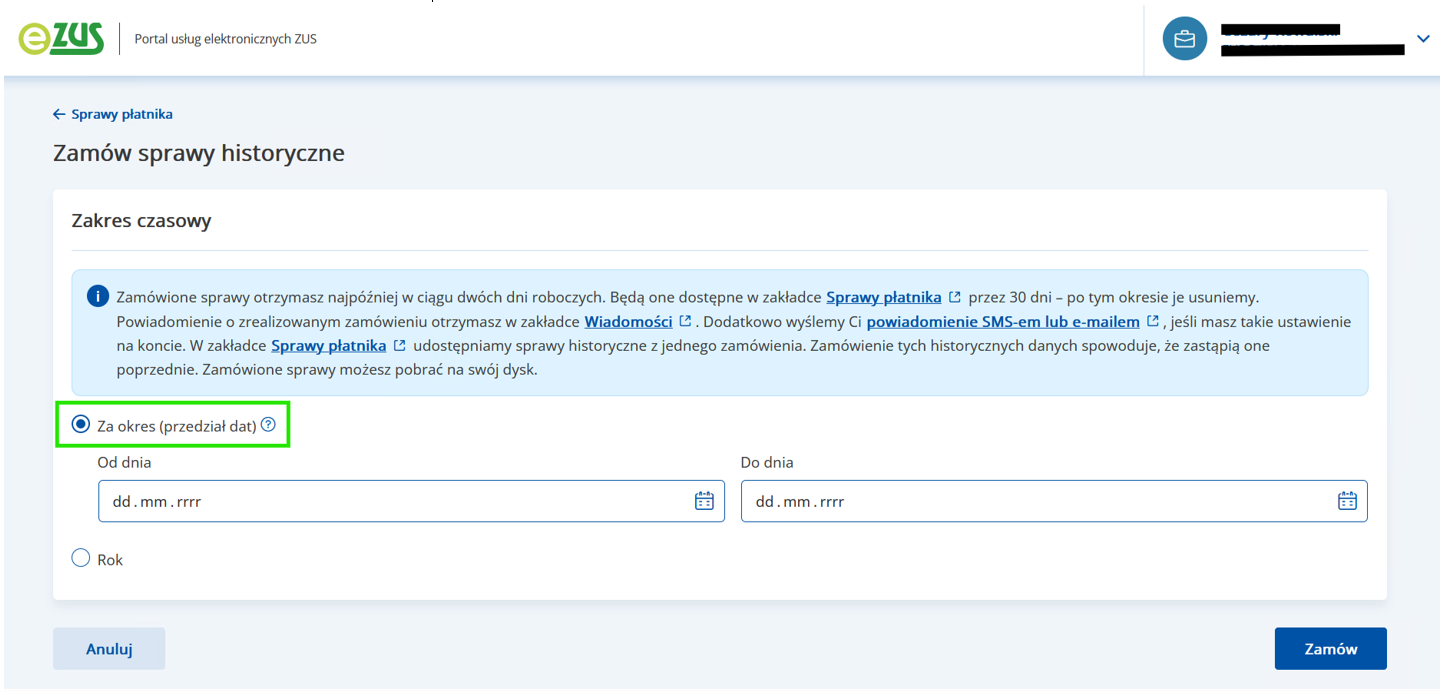Click into the Do dnia date field
The image size is (1445, 691).
tap(1030, 501)
